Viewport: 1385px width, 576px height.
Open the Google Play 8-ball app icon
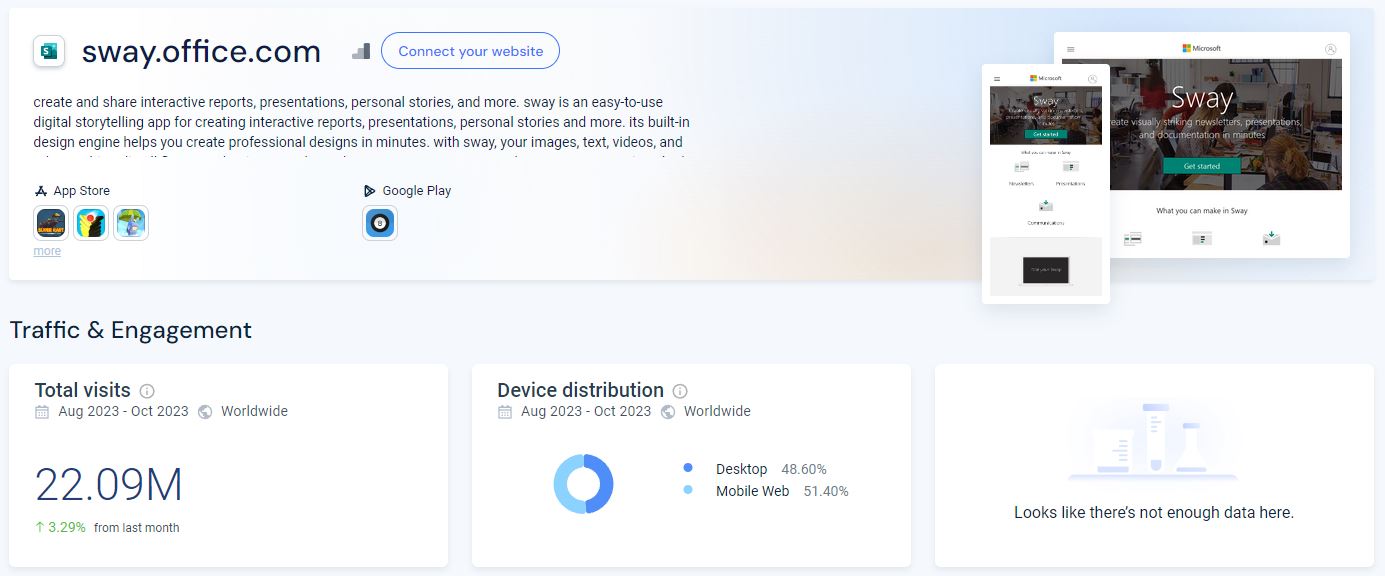click(x=380, y=223)
